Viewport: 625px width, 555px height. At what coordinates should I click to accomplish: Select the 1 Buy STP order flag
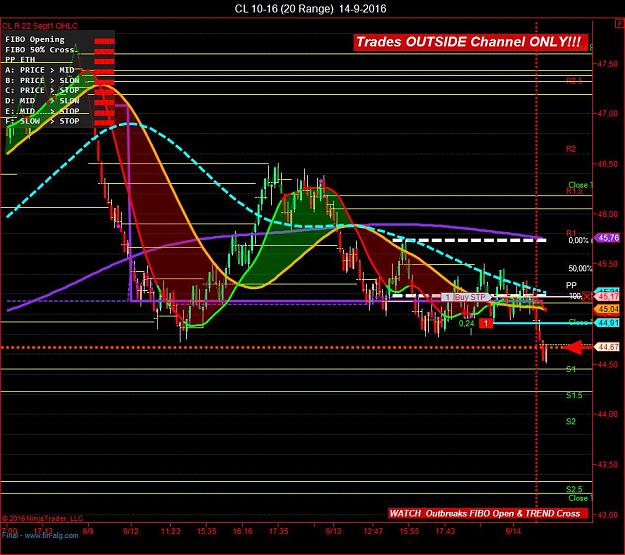click(x=466, y=297)
